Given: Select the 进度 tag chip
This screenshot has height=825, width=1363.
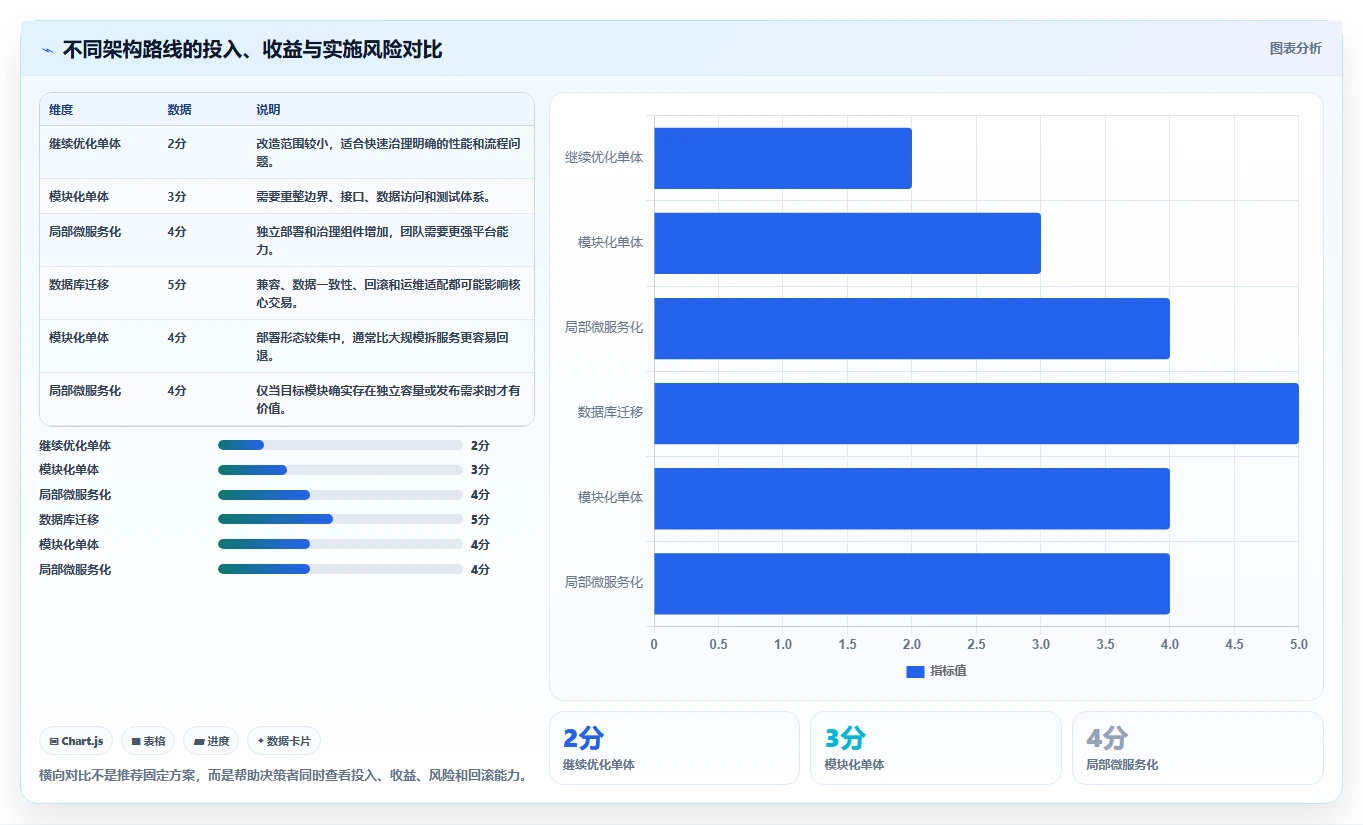Looking at the screenshot, I should (x=211, y=741).
